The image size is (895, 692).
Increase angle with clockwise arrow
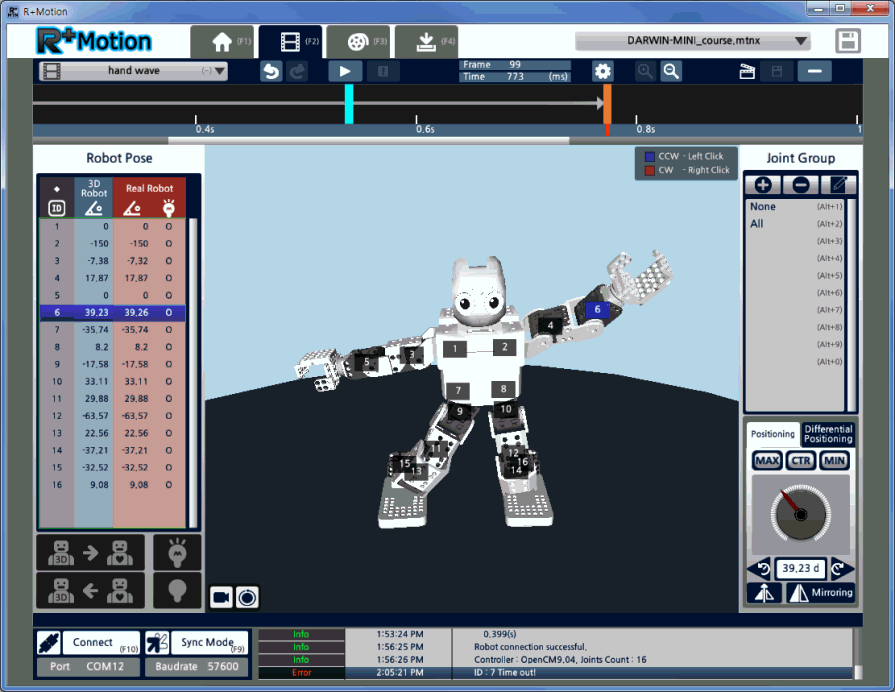(x=842, y=569)
